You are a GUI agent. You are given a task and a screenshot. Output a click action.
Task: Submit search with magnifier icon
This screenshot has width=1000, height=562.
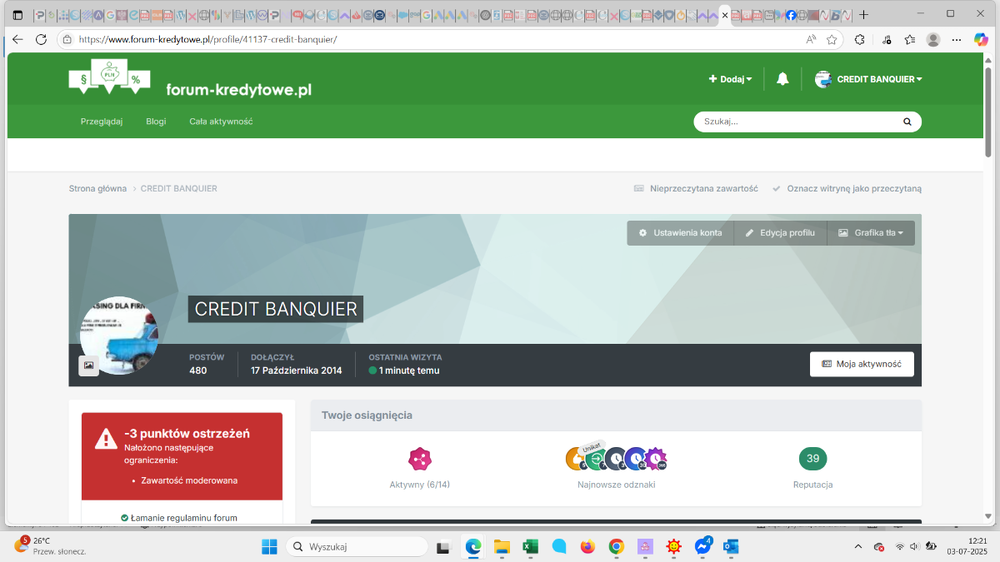(907, 121)
